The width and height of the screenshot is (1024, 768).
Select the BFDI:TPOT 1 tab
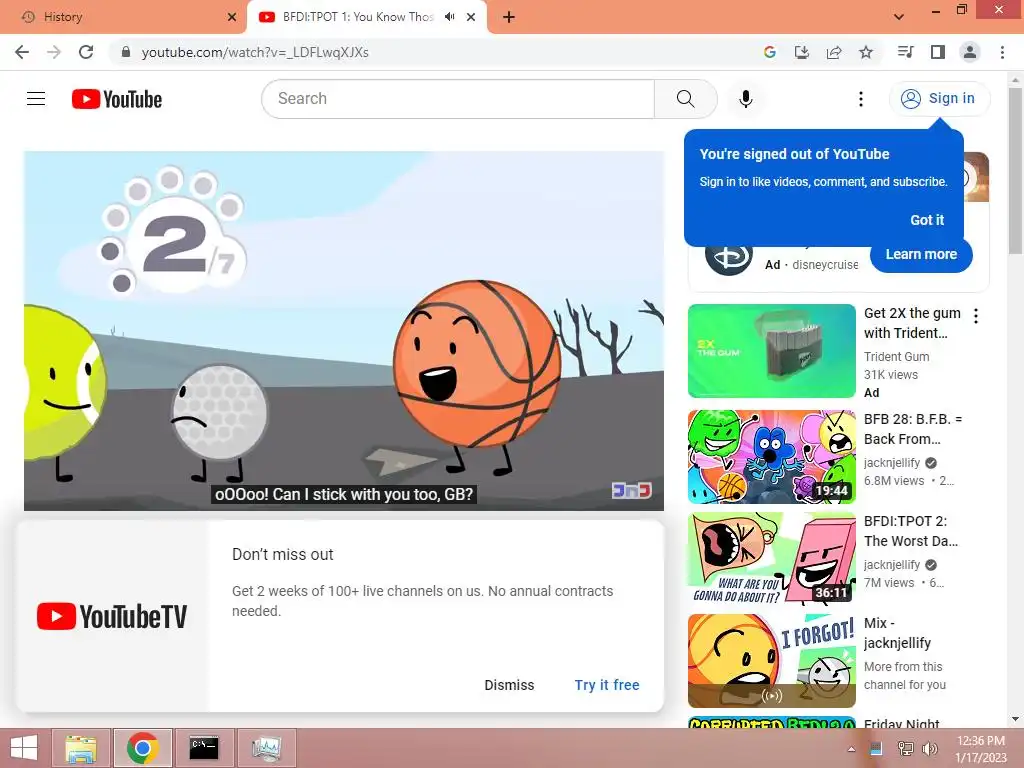pyautogui.click(x=358, y=17)
